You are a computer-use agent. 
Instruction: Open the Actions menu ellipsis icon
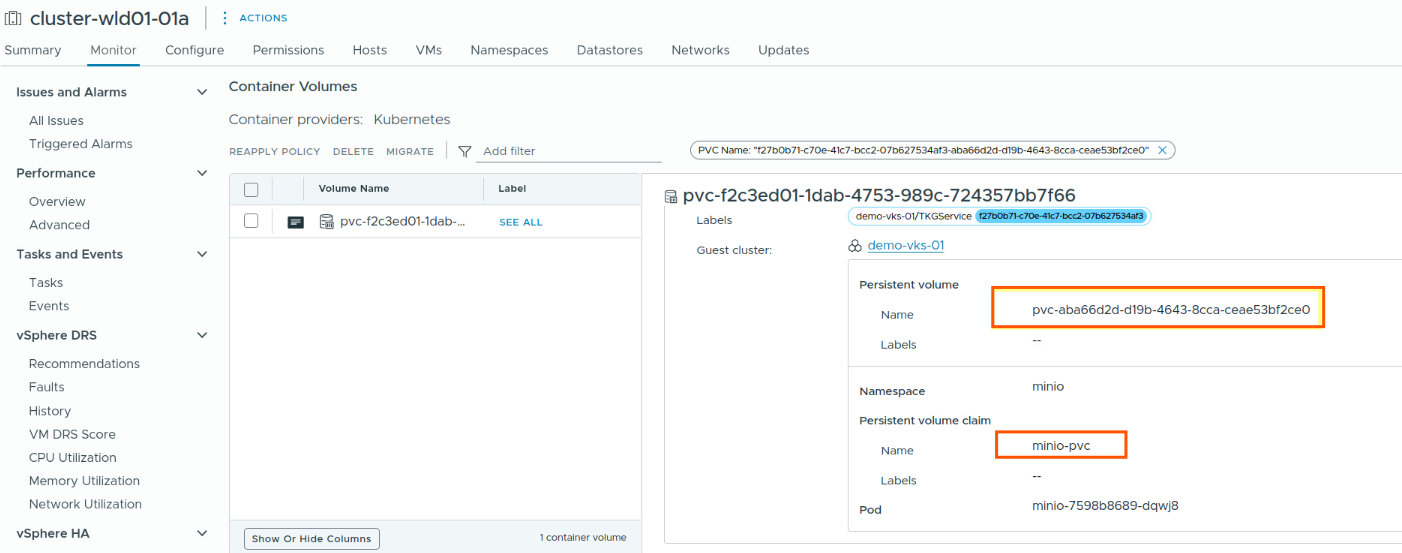point(224,18)
